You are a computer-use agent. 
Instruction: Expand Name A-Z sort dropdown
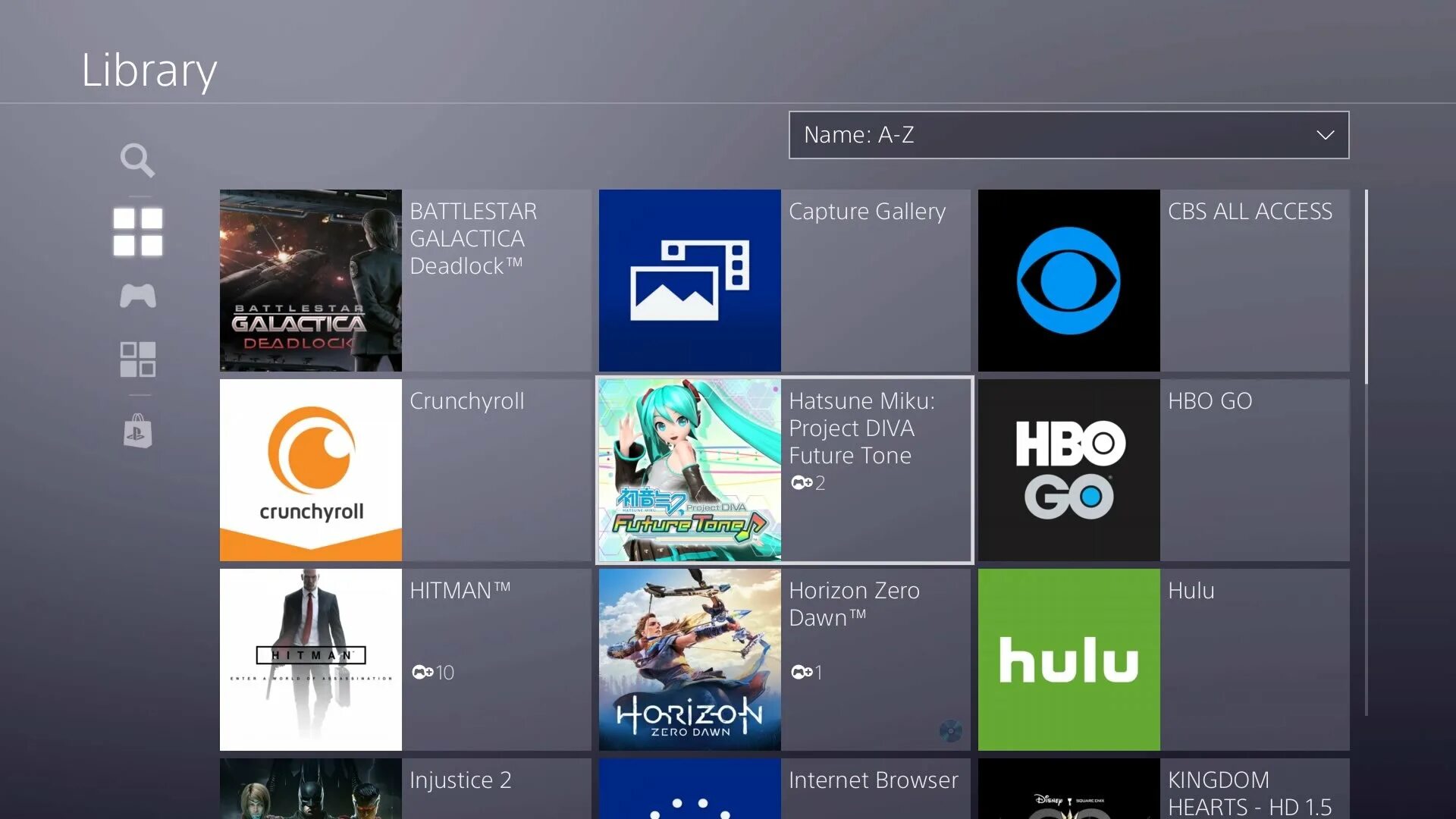pyautogui.click(x=1069, y=135)
